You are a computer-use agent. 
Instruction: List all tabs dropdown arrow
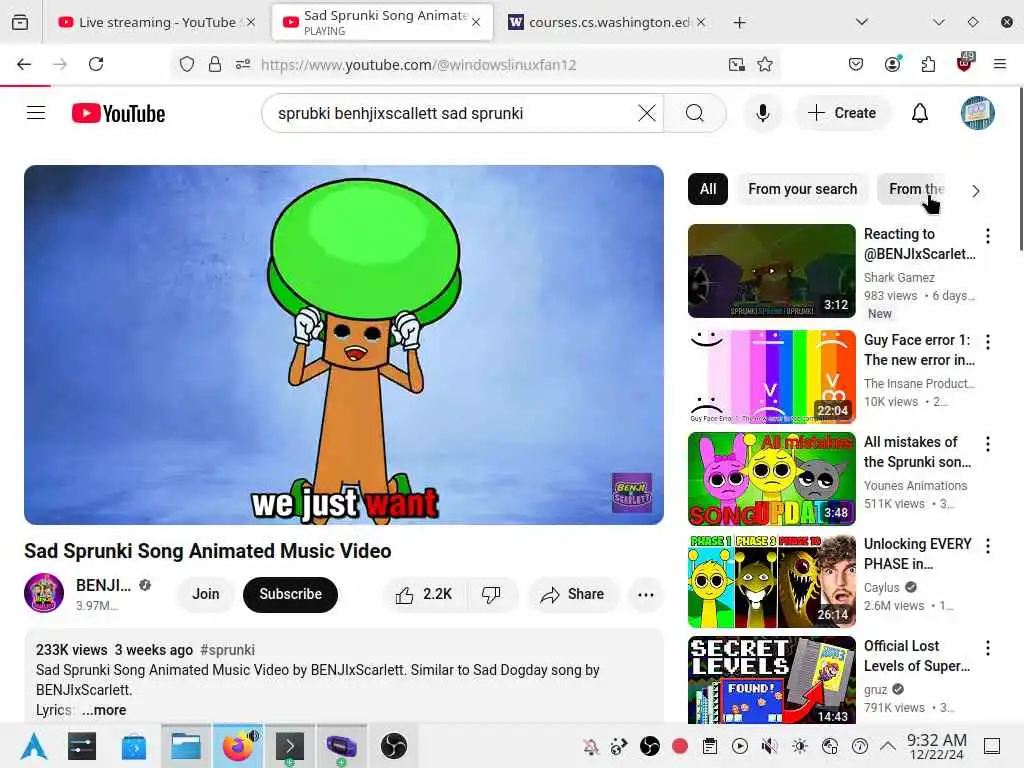pyautogui.click(x=862, y=22)
